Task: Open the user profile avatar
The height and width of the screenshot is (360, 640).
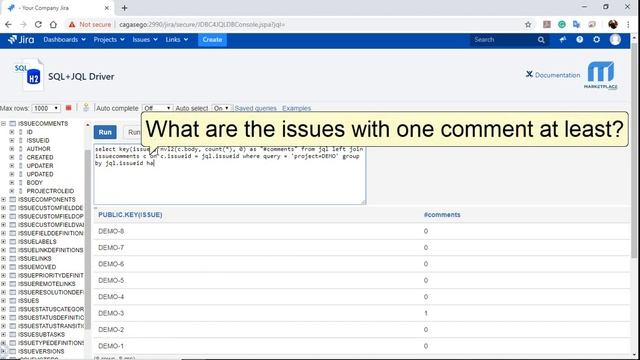Action: [x=615, y=40]
